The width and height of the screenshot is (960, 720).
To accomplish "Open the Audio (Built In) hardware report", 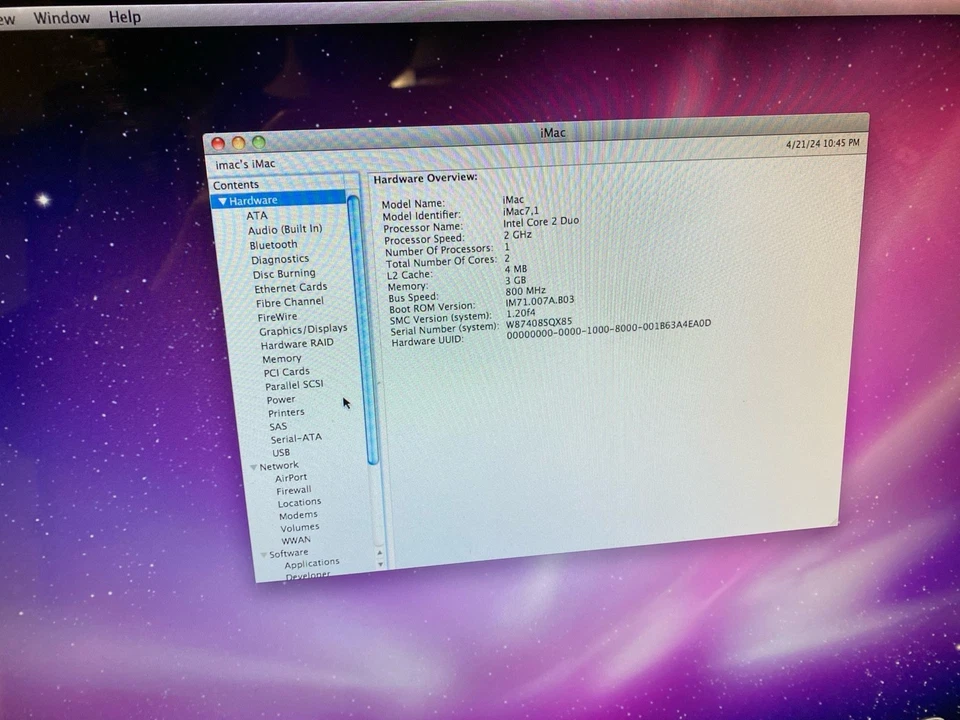I will [285, 229].
